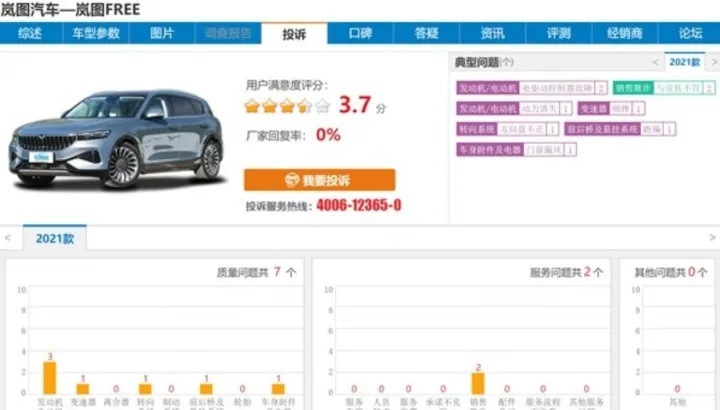This screenshot has width=720, height=410.
Task: Open the 答疑 tab
Action: coord(426,33)
